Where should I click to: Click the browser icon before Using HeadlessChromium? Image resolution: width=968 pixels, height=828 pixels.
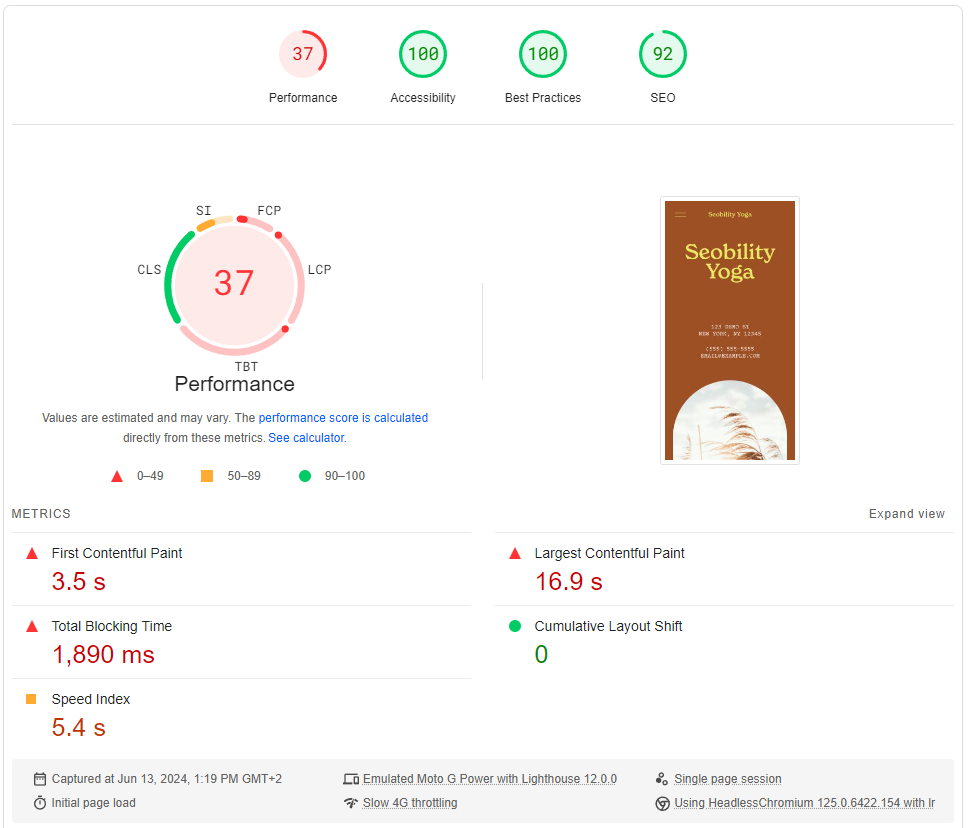pyautogui.click(x=661, y=802)
